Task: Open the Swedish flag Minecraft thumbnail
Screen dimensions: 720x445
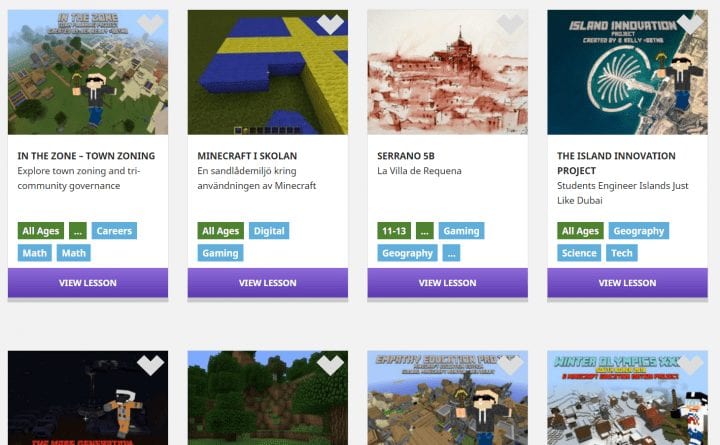Action: [x=268, y=72]
